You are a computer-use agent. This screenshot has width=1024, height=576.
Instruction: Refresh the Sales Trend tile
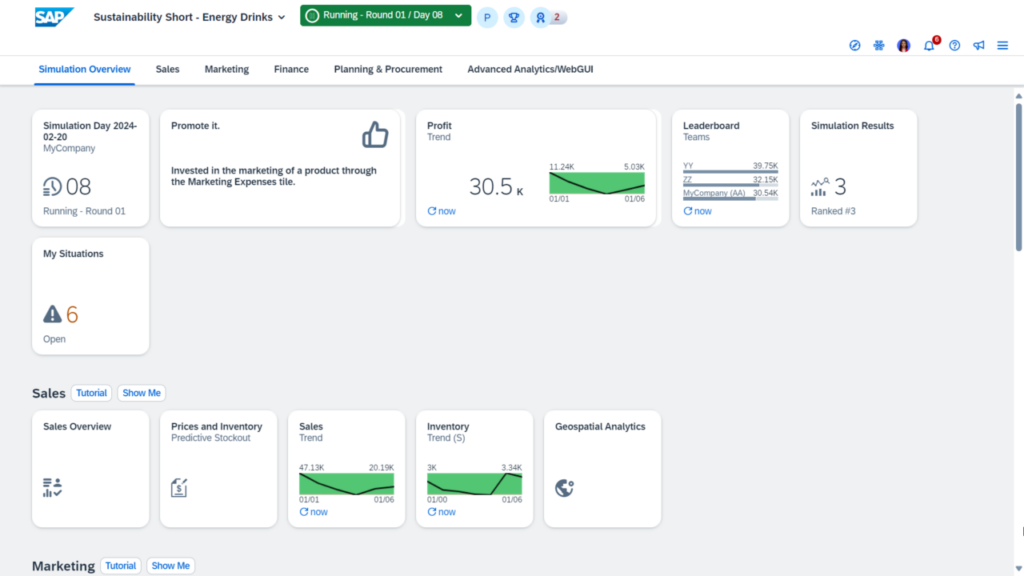[x=313, y=512]
